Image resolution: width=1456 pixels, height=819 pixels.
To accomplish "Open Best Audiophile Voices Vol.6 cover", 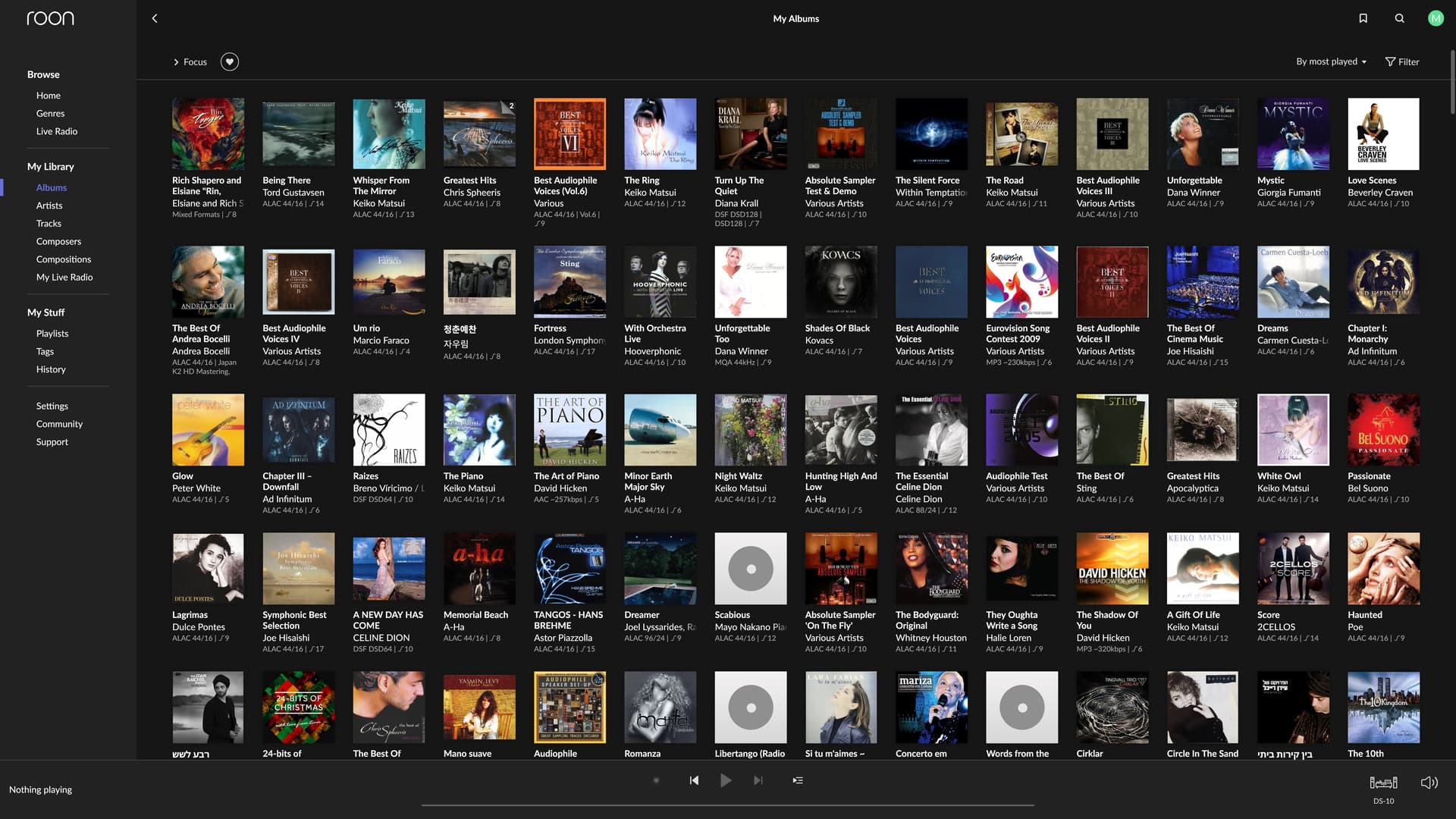I will 570,133.
